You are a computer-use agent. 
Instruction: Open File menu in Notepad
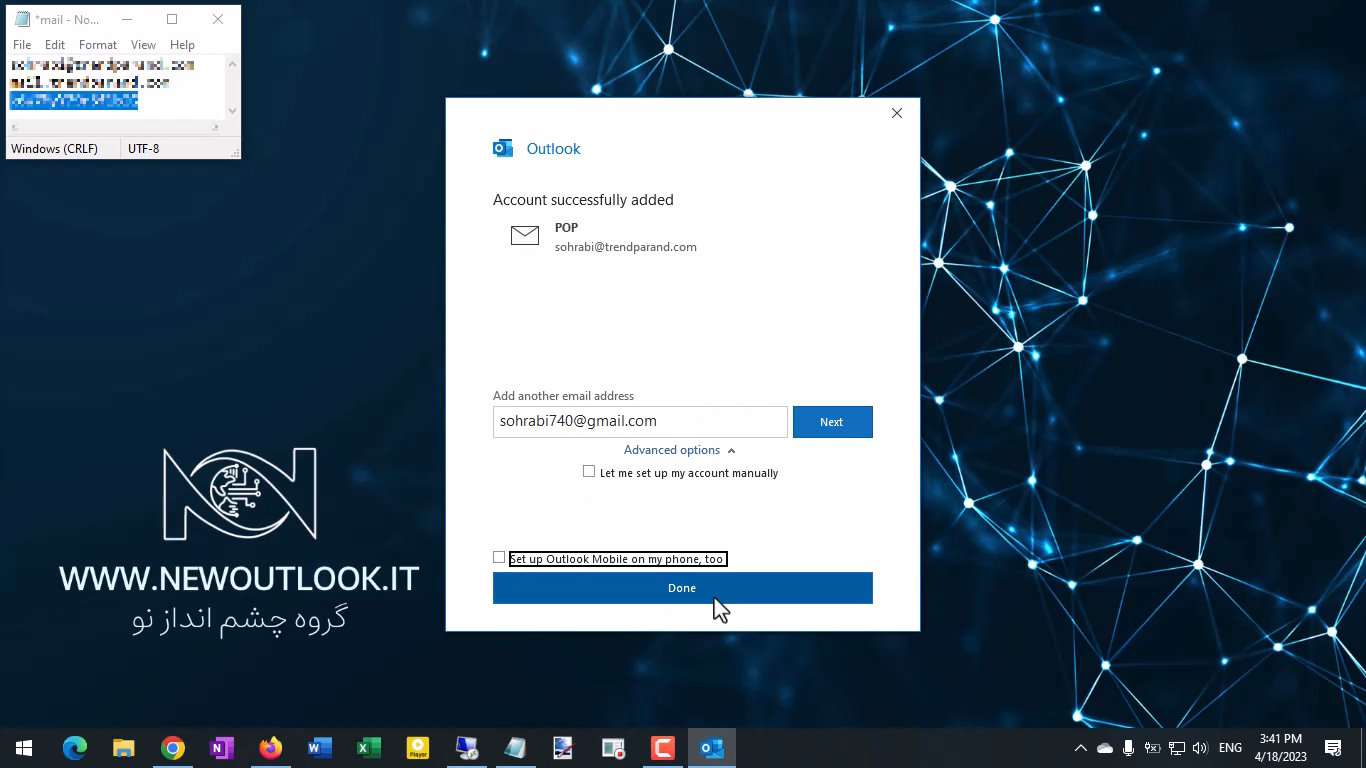tap(22, 45)
